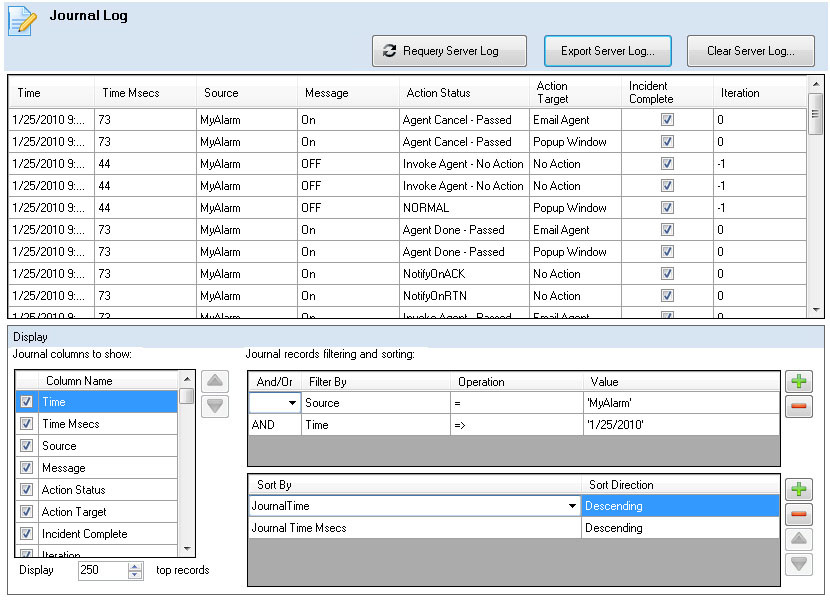Click the green plus icon beside the sort grid
The image size is (830, 602).
pyautogui.click(x=798, y=490)
